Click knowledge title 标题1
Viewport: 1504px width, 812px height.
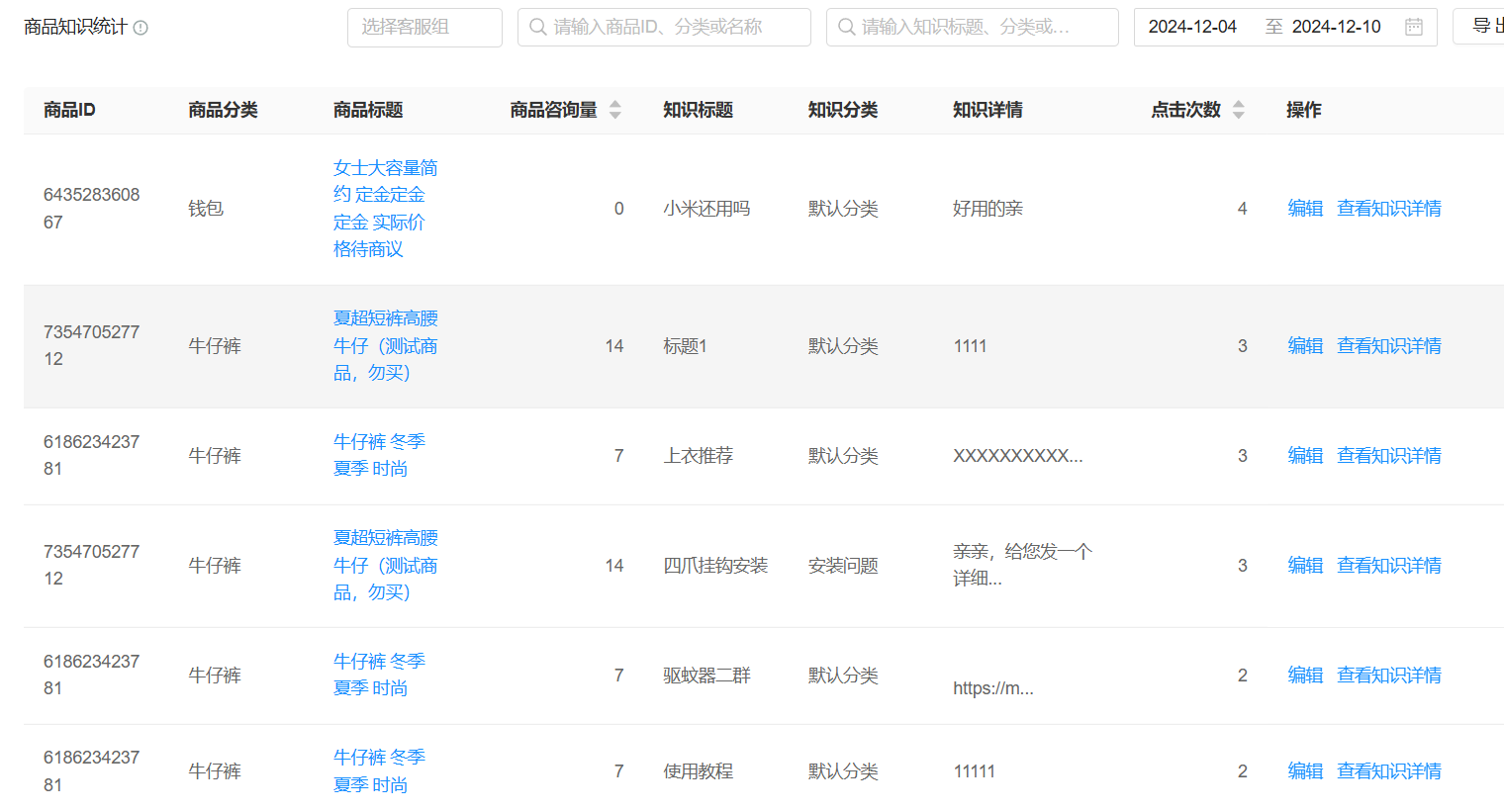click(x=685, y=346)
